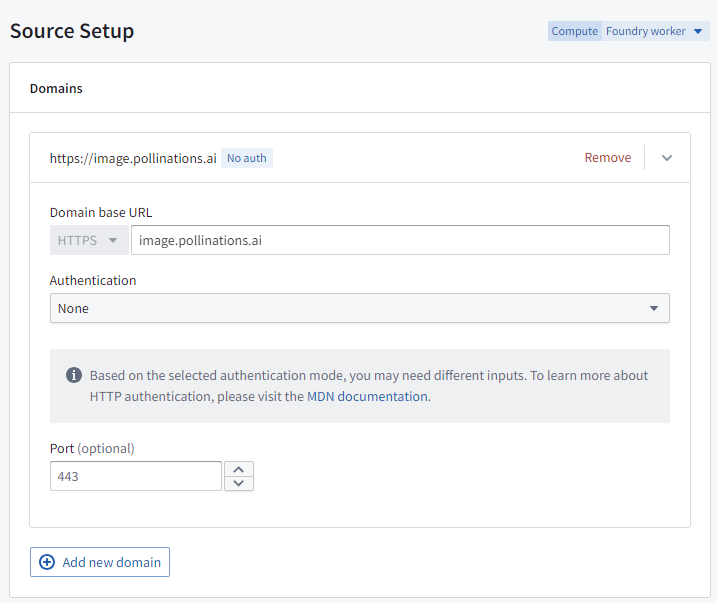Open the MDN documentation link
The width and height of the screenshot is (717, 603).
[x=383, y=396]
